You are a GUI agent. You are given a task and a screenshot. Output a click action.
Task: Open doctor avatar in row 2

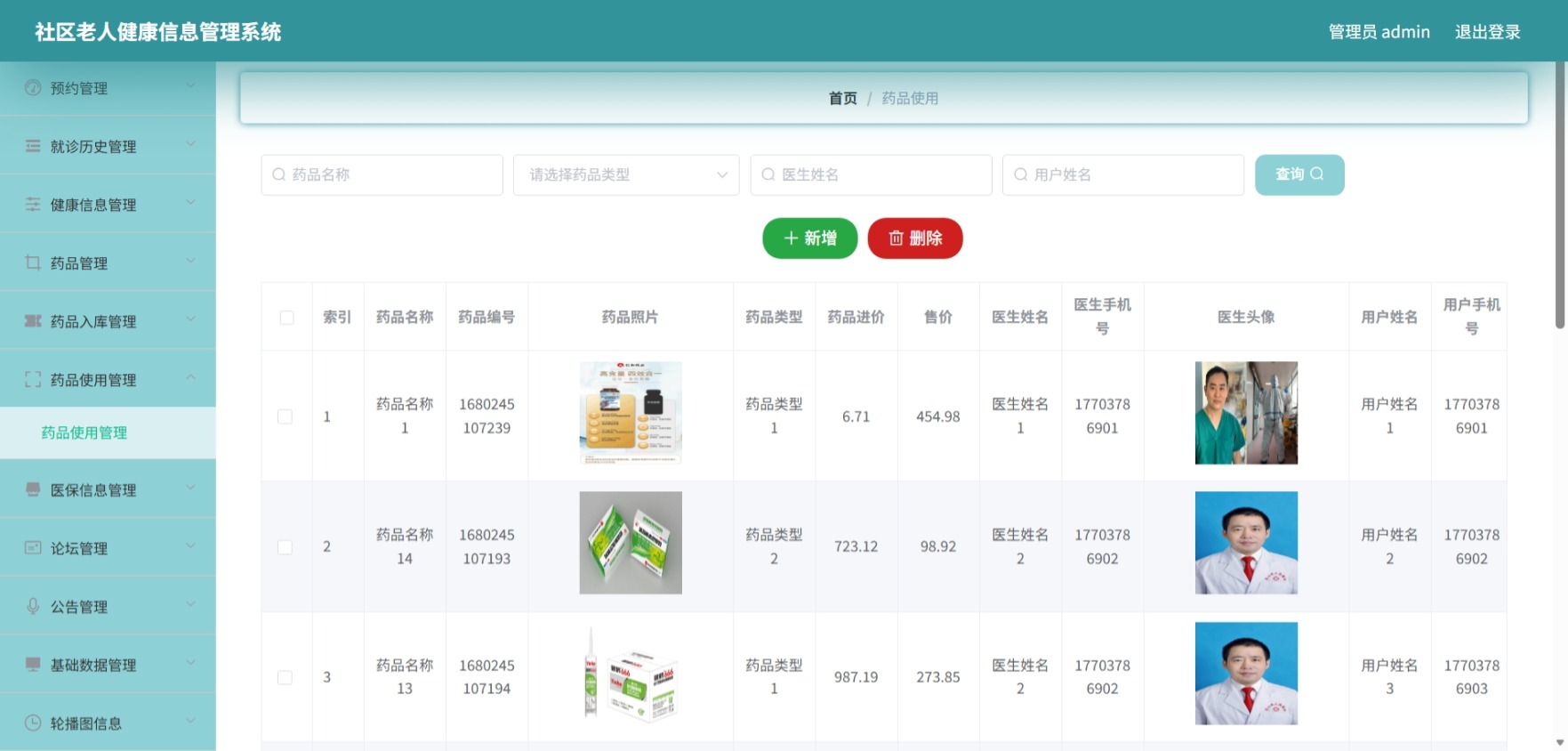pyautogui.click(x=1246, y=543)
